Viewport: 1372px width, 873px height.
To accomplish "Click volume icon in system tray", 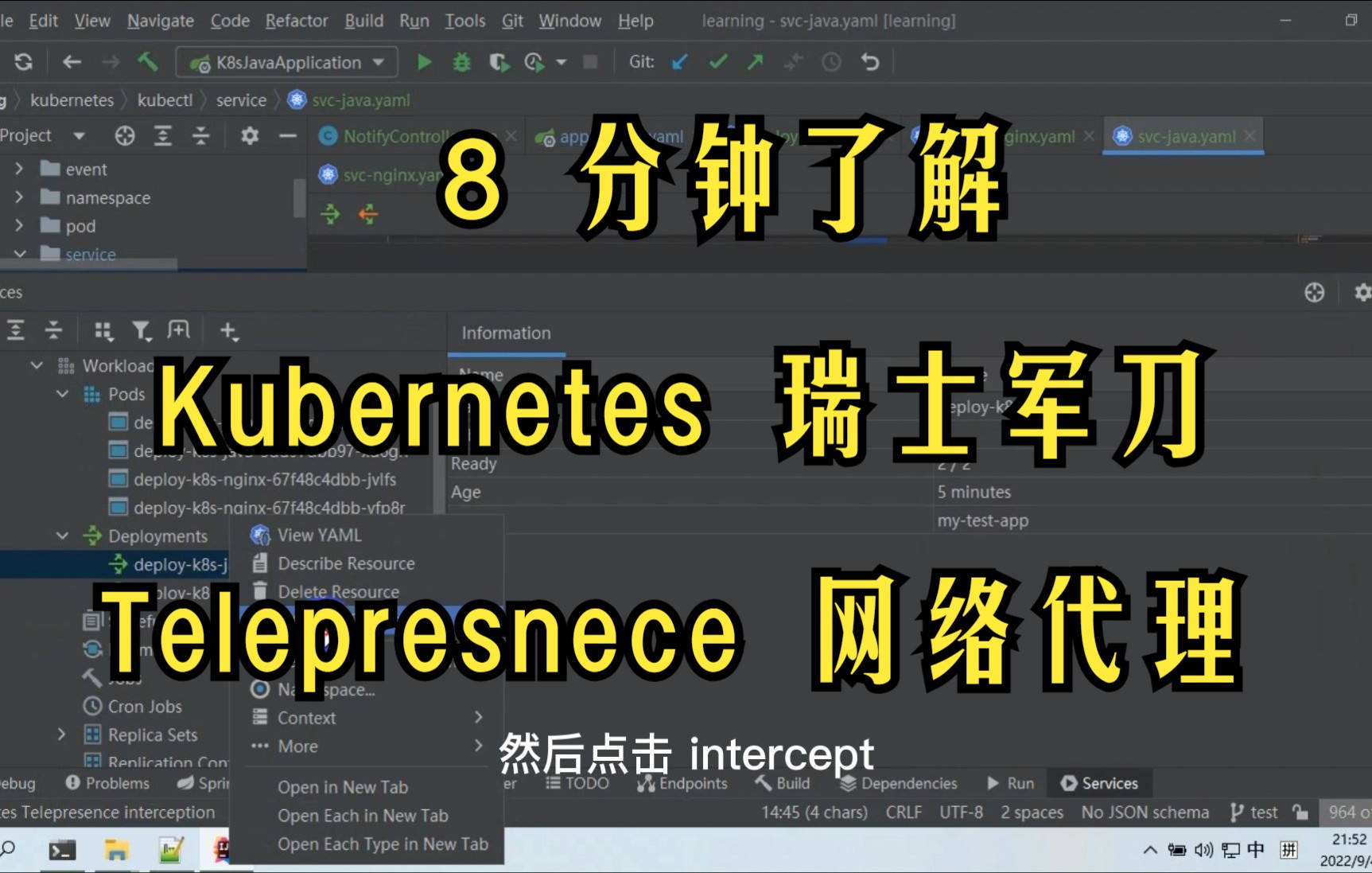I will (x=1203, y=850).
